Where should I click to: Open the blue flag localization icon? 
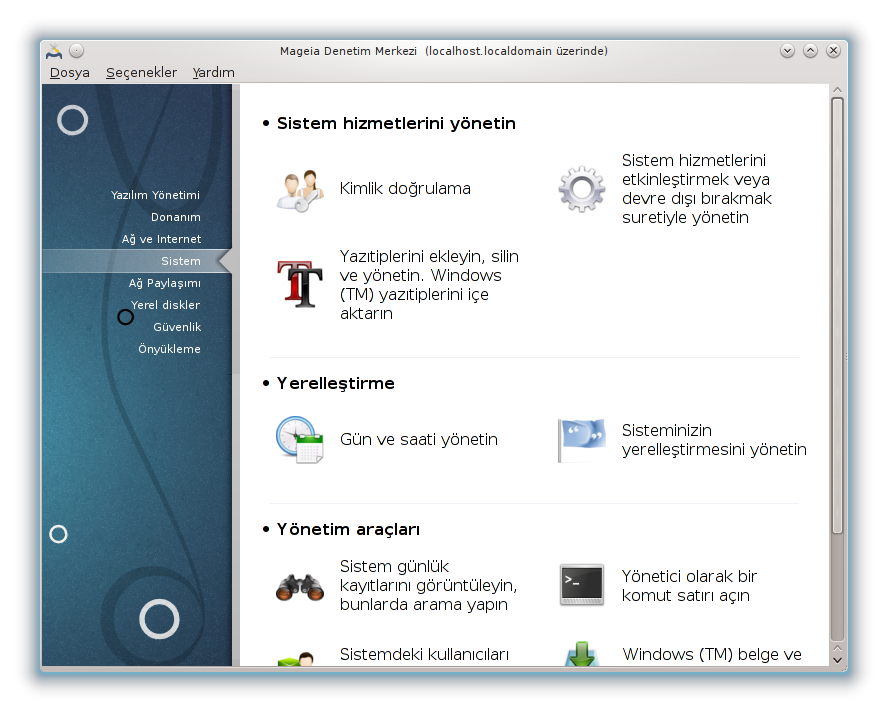click(x=582, y=440)
